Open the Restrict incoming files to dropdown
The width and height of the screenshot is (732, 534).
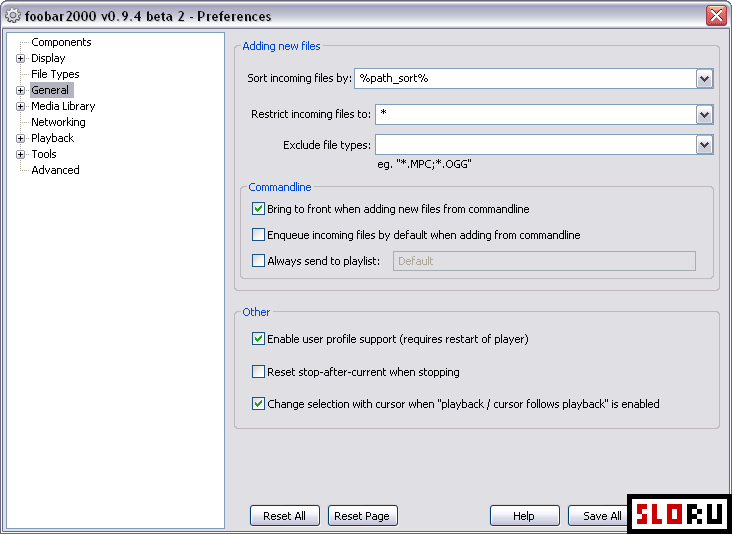(x=704, y=114)
